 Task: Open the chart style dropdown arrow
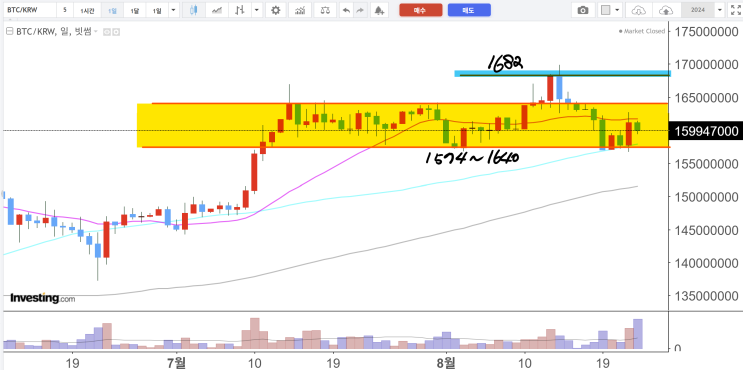pos(256,10)
